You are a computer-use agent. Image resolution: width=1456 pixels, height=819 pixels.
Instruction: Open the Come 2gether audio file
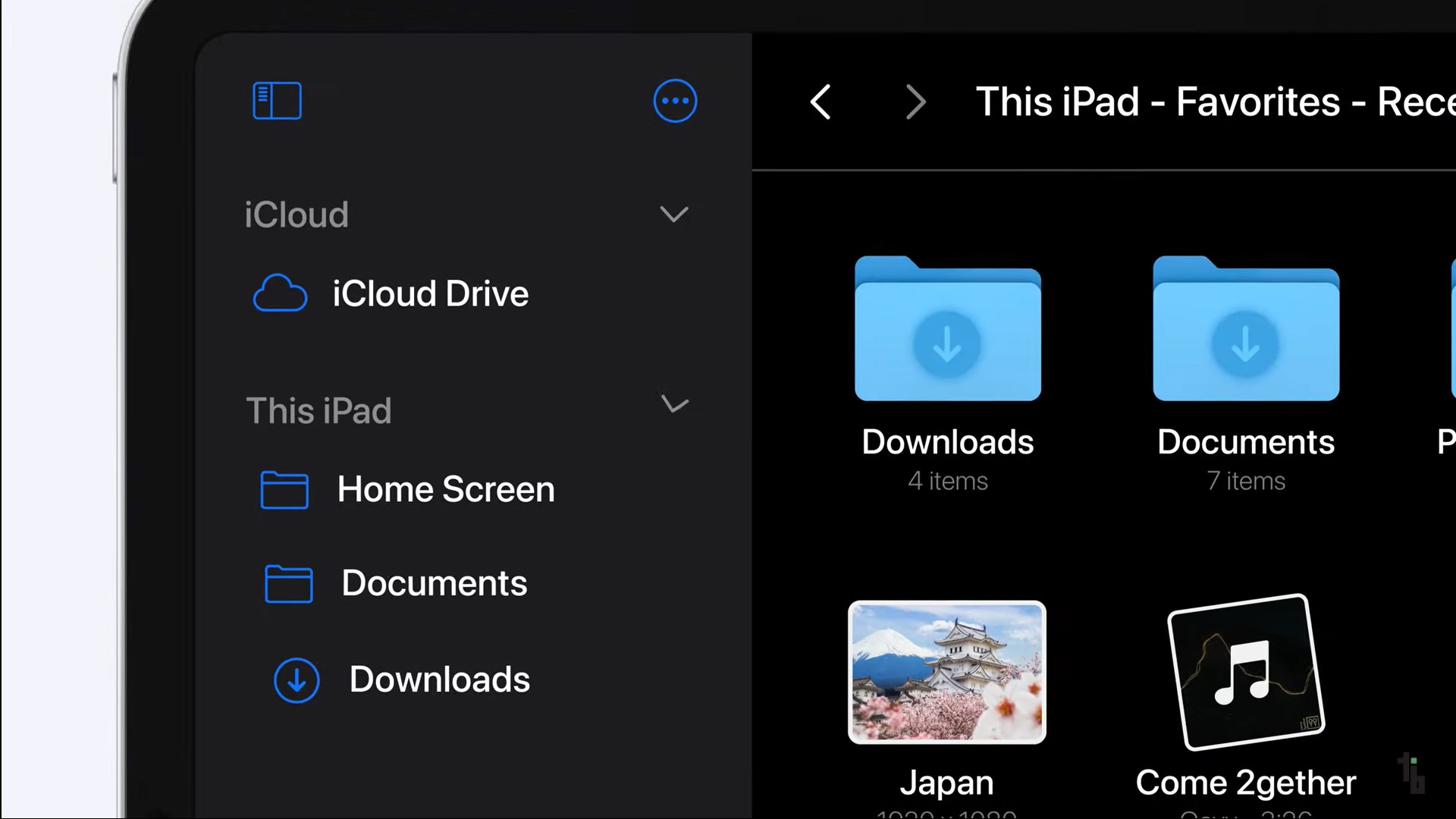(1245, 672)
